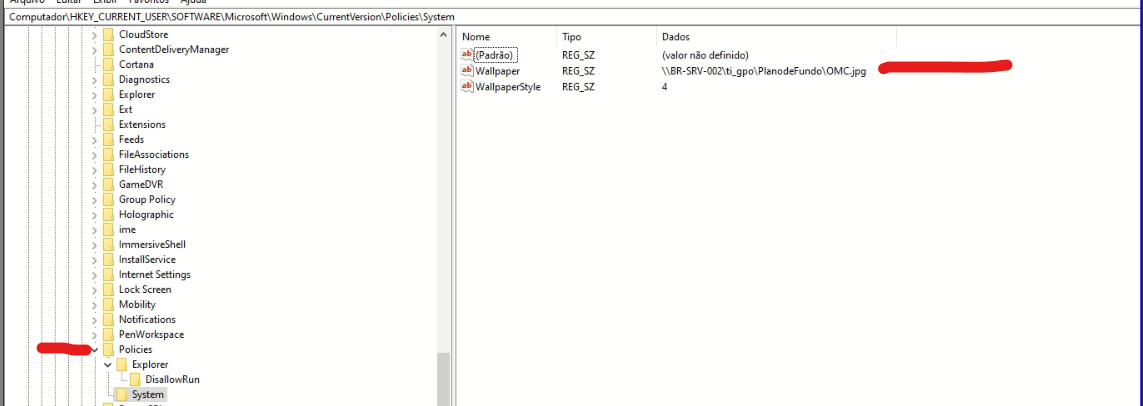This screenshot has width=1143, height=406.
Task: Expand the FileHistory key
Action: tap(95, 169)
